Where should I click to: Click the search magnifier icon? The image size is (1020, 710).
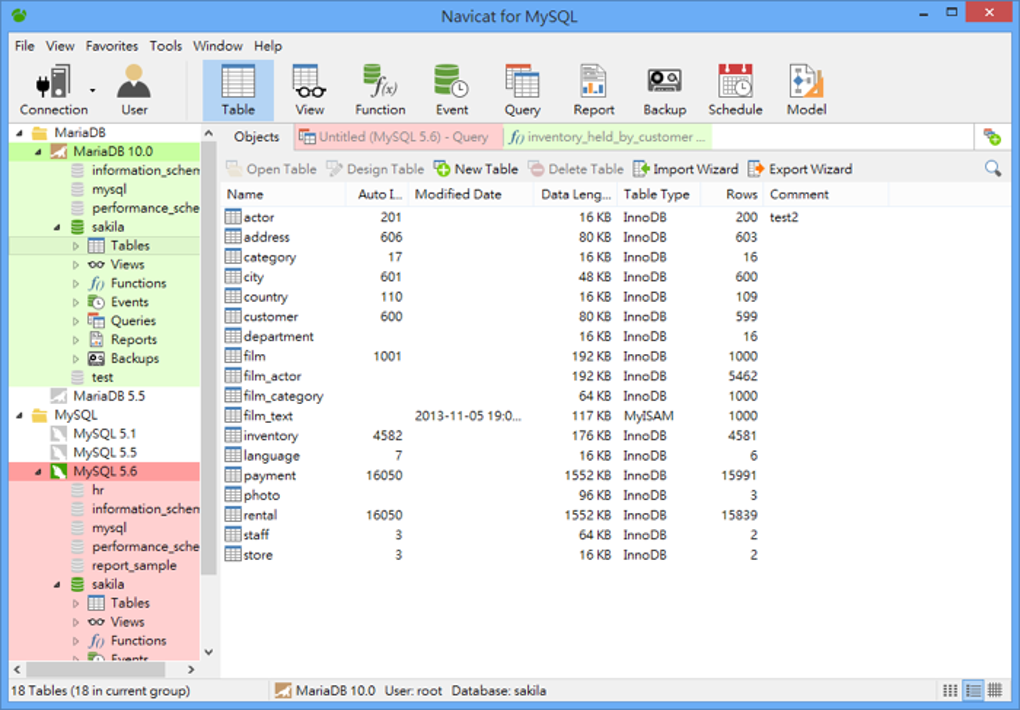pos(993,169)
